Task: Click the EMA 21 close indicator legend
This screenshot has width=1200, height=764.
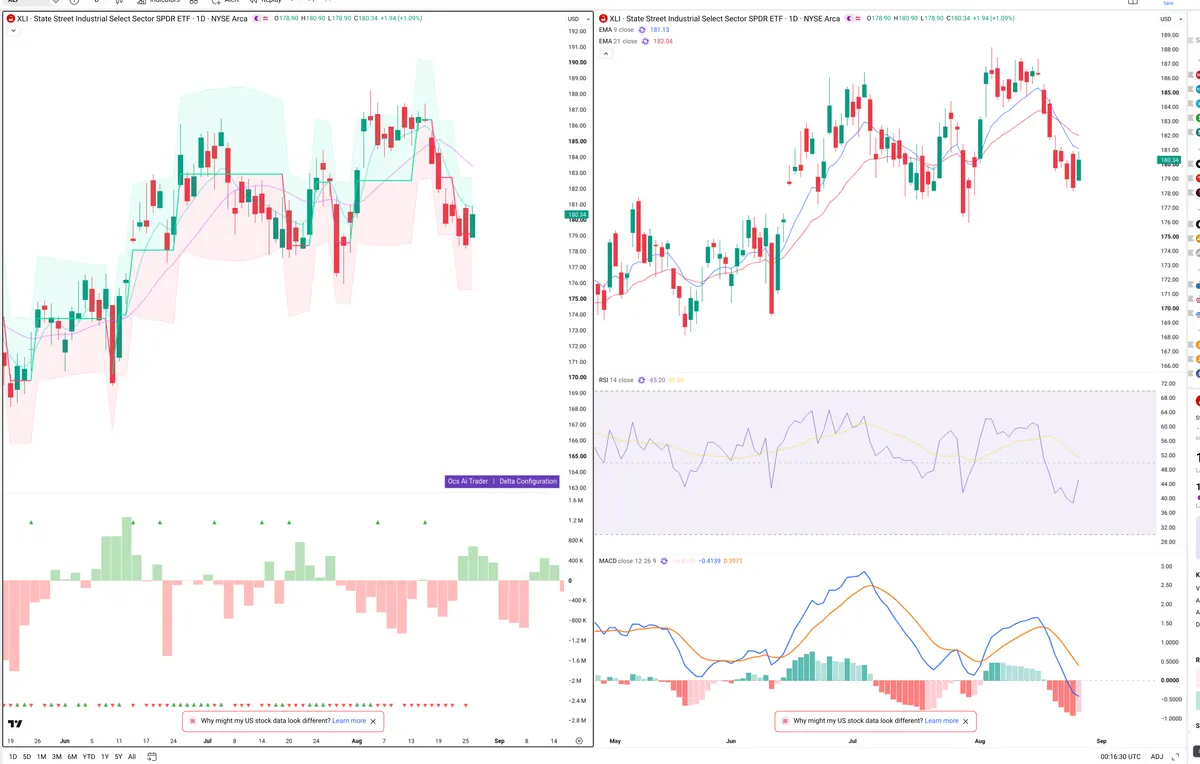Action: coord(617,41)
